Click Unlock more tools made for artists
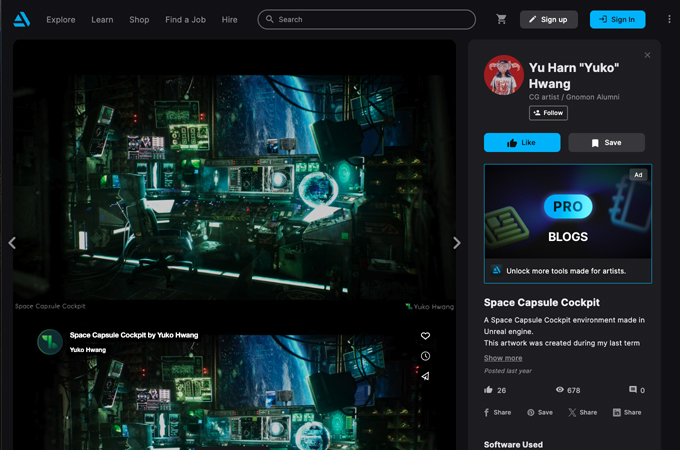 tap(566, 271)
